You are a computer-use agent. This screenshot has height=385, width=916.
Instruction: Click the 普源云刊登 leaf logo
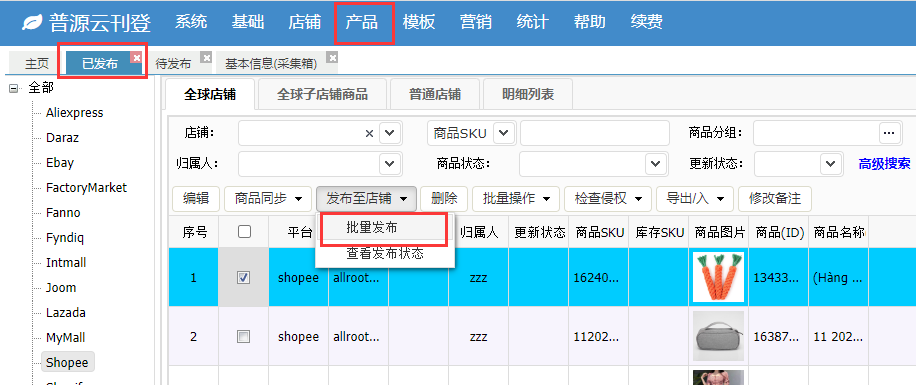(x=32, y=23)
